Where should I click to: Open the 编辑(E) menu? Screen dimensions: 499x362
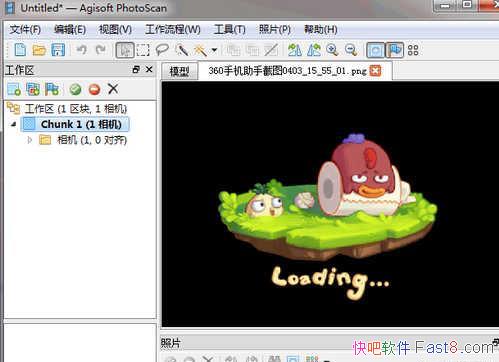pyautogui.click(x=70, y=29)
